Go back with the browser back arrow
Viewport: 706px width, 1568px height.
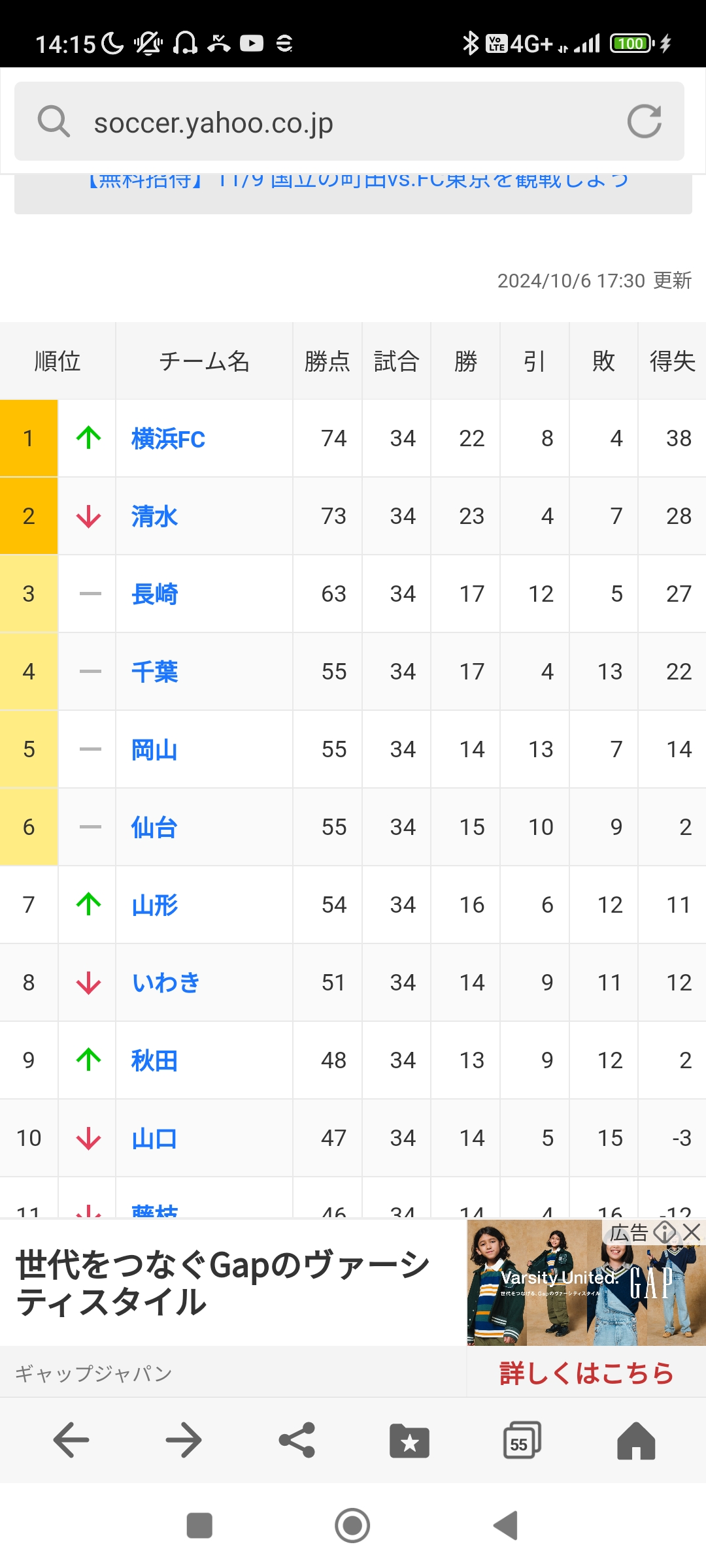pos(71,1440)
